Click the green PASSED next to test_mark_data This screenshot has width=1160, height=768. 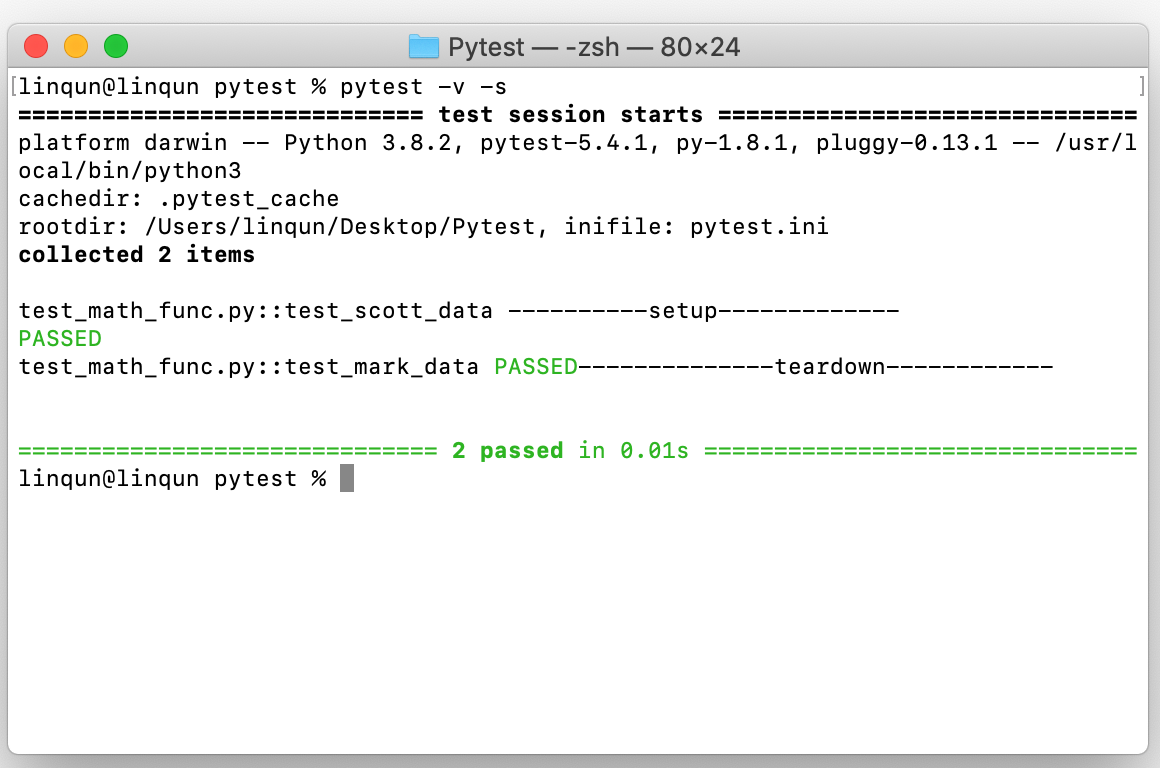536,366
